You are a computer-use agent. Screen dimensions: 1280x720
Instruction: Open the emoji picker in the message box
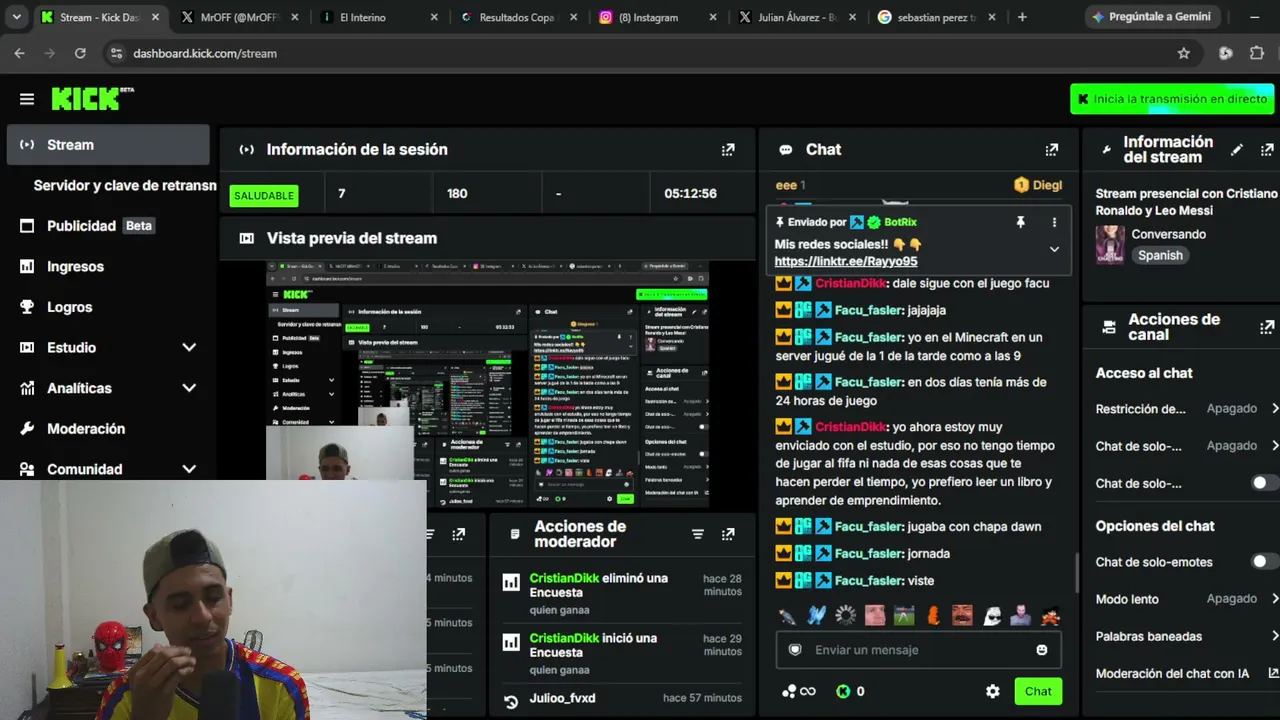pos(1042,650)
